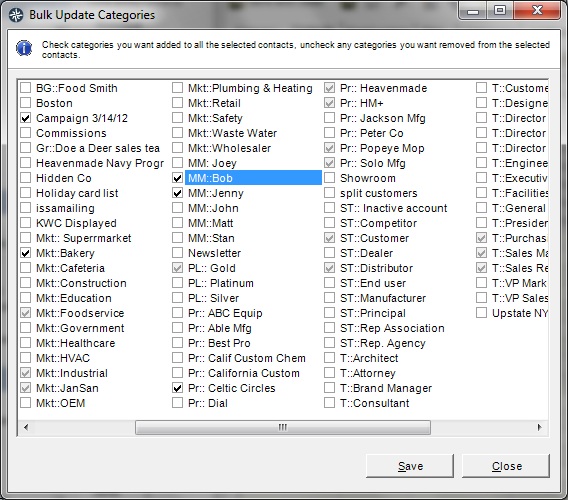
Task: Check the Showroom category checkbox
Action: (329, 178)
